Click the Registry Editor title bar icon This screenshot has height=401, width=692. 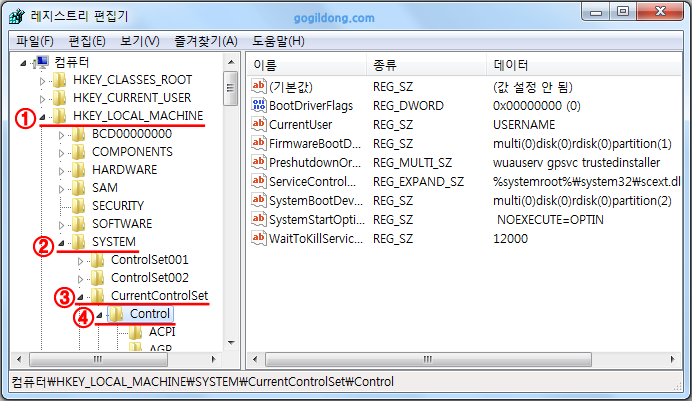point(17,17)
